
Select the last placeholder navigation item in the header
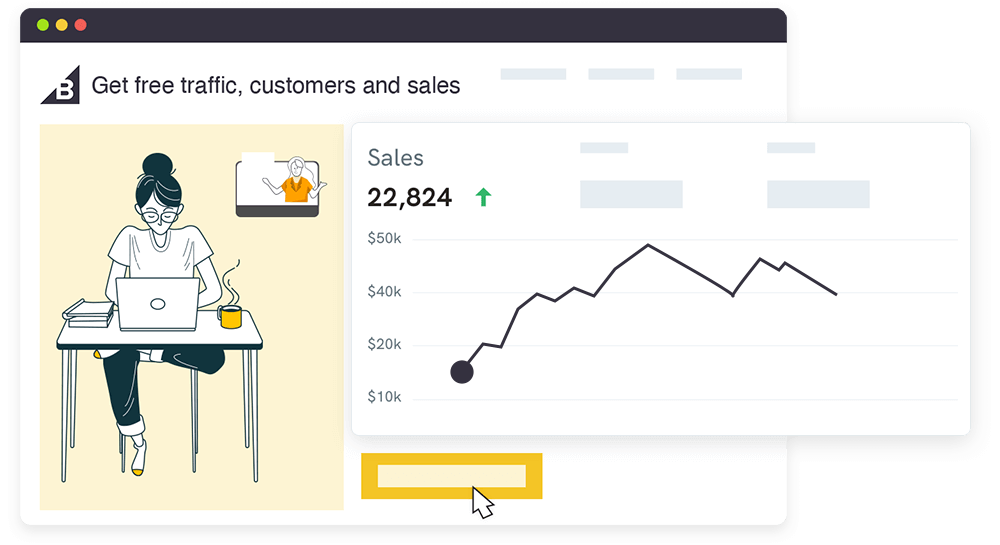tap(709, 74)
